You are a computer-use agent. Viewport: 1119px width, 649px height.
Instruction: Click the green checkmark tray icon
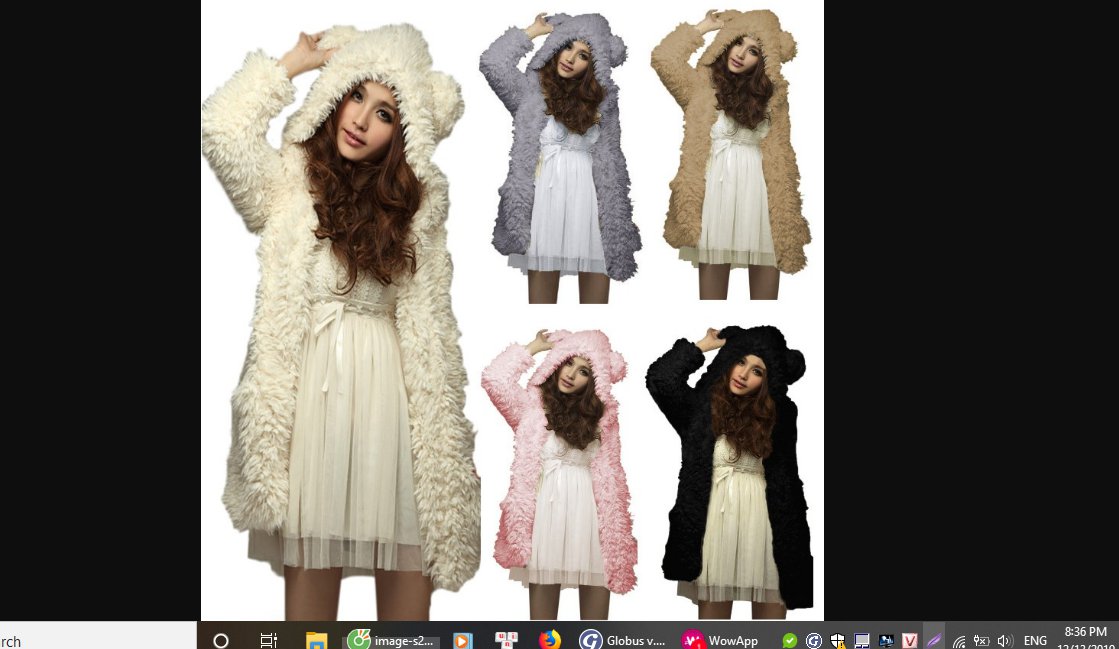[x=789, y=640]
